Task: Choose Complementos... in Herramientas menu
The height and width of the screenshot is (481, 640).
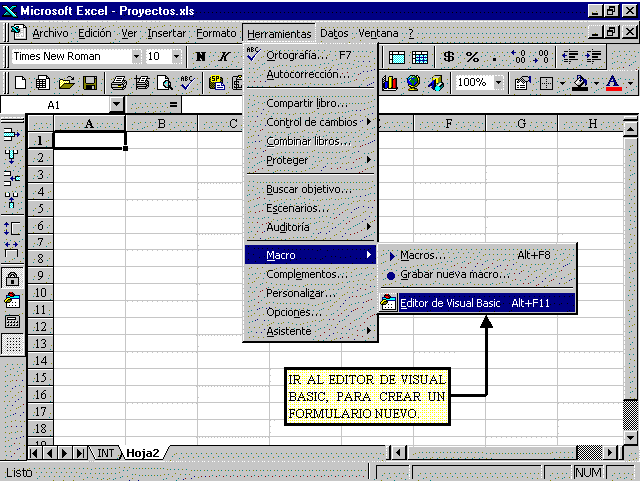Action: click(x=311, y=274)
